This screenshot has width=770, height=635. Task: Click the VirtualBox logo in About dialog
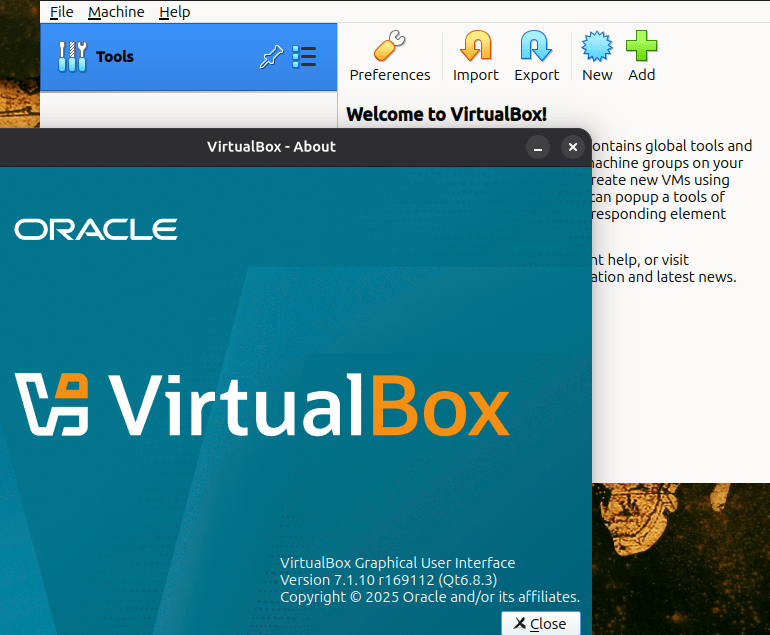(x=262, y=405)
